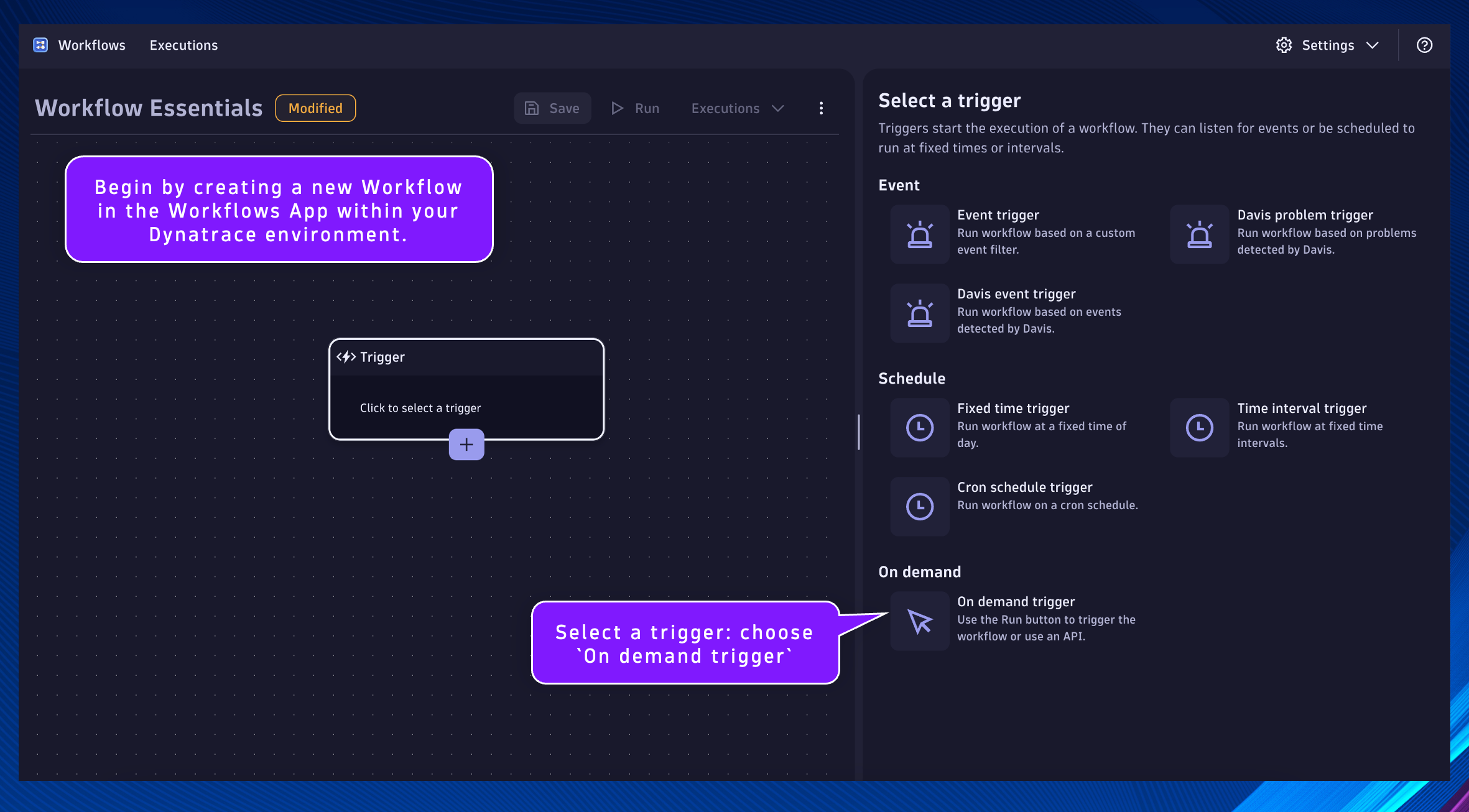This screenshot has height=812, width=1469.
Task: Click the Settings gear icon
Action: (x=1284, y=45)
